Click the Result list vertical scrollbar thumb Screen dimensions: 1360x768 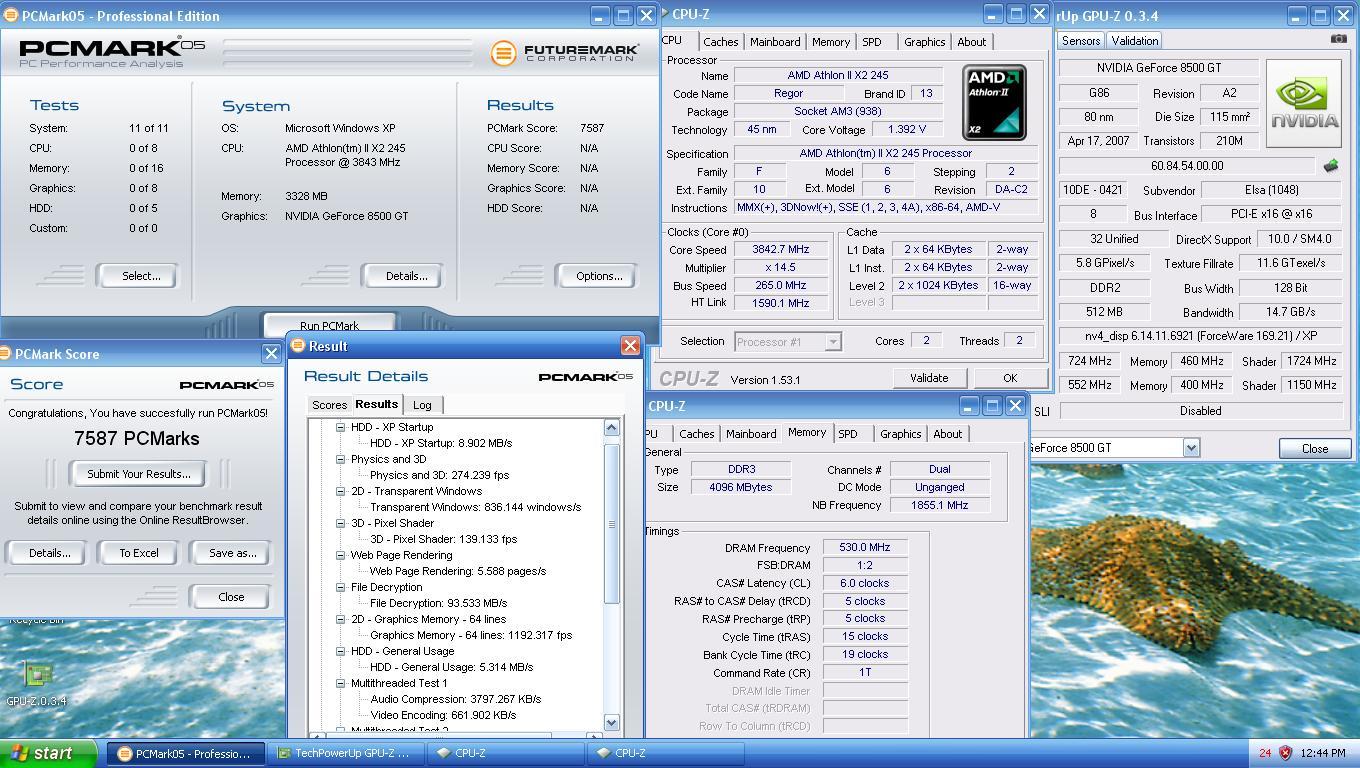point(612,523)
